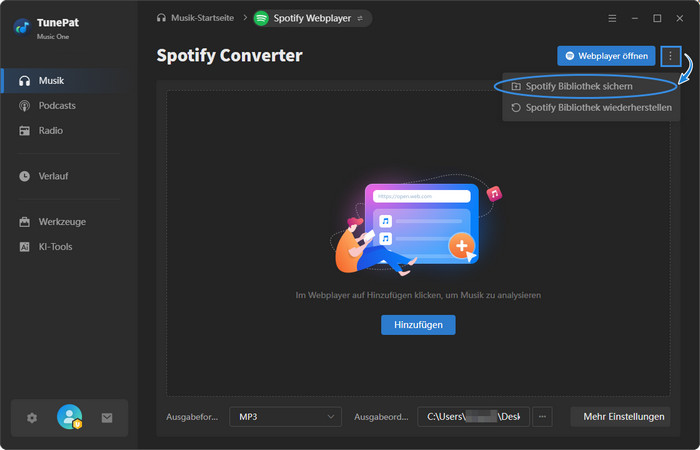This screenshot has height=450, width=700.
Task: Choose Spotify Bibliothek wiederherstellen
Action: point(591,108)
